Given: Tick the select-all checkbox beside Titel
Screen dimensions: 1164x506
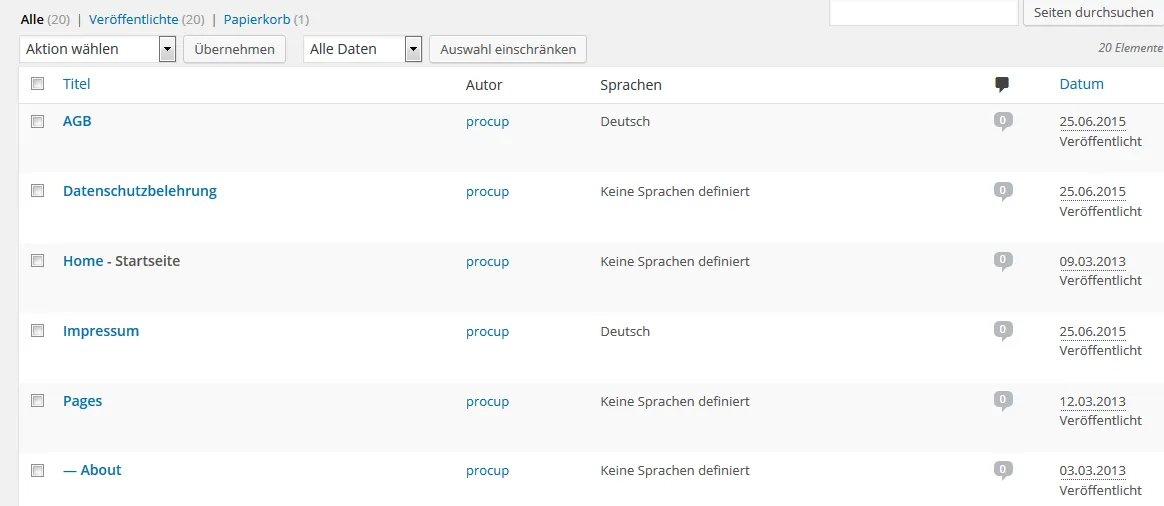Looking at the screenshot, I should [x=37, y=84].
